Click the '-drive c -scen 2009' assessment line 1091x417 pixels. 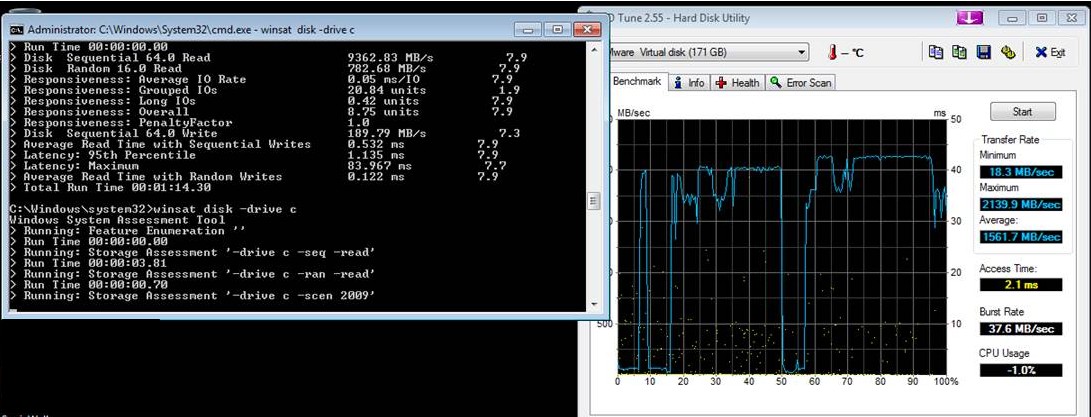coord(193,296)
